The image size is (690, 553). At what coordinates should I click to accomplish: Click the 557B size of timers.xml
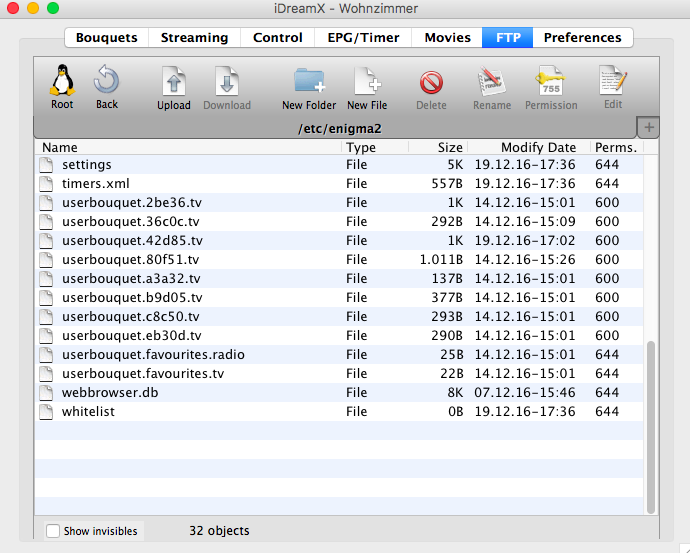(447, 183)
